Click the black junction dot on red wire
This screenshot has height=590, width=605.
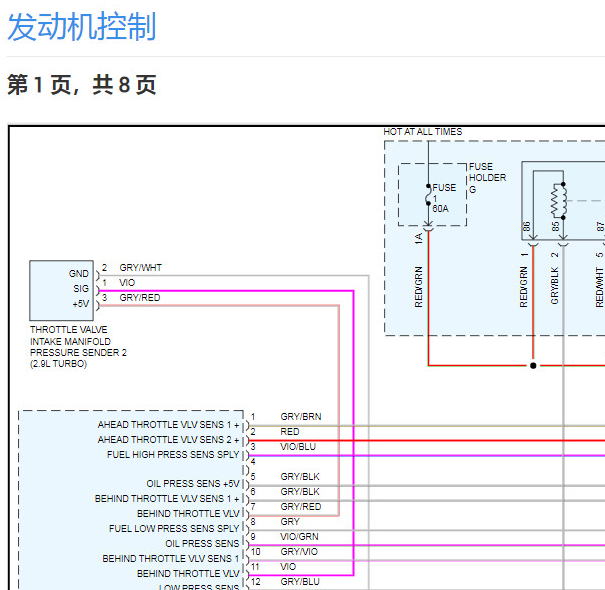(533, 365)
